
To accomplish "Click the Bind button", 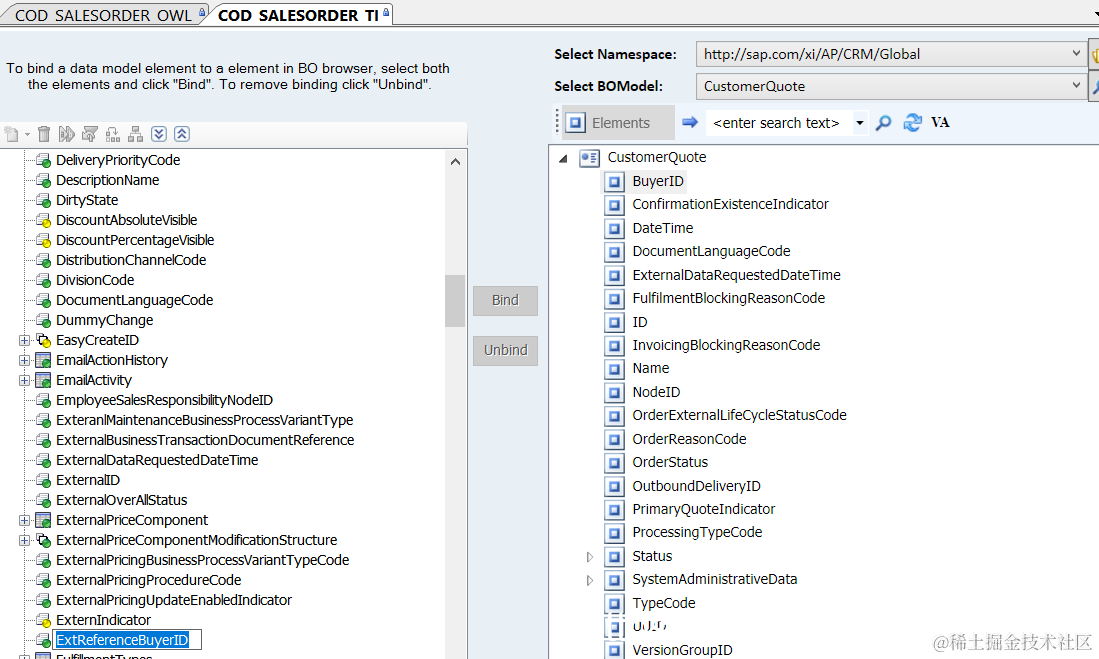I will [x=505, y=301].
